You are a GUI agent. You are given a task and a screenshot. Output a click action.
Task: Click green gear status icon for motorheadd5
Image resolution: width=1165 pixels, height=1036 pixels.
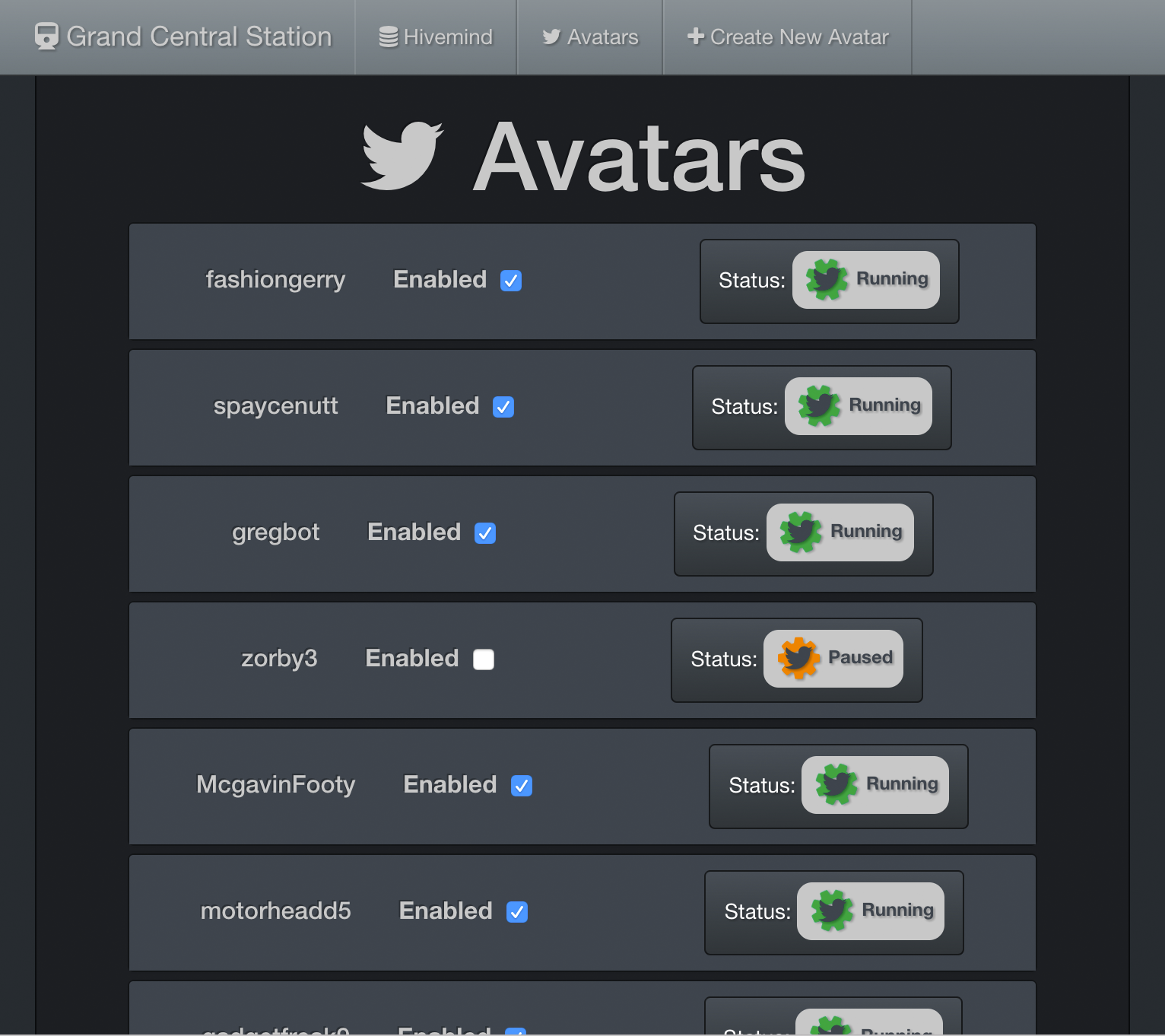(x=832, y=911)
